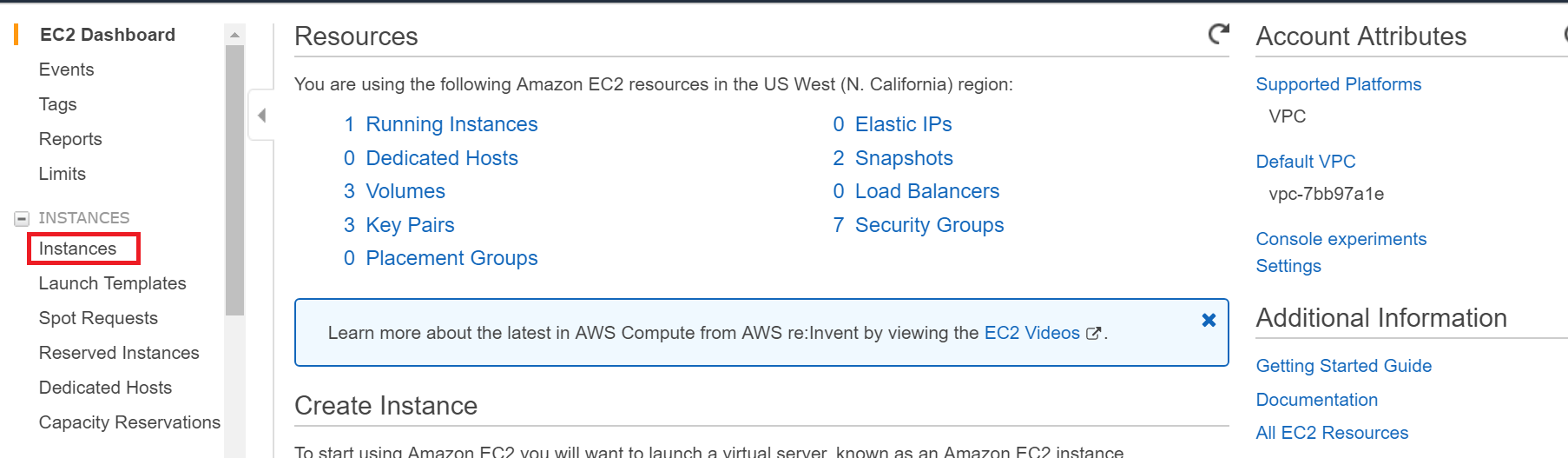Screen dimensions: 1568x458
Task: Go to Spot Requests
Action: (x=98, y=318)
